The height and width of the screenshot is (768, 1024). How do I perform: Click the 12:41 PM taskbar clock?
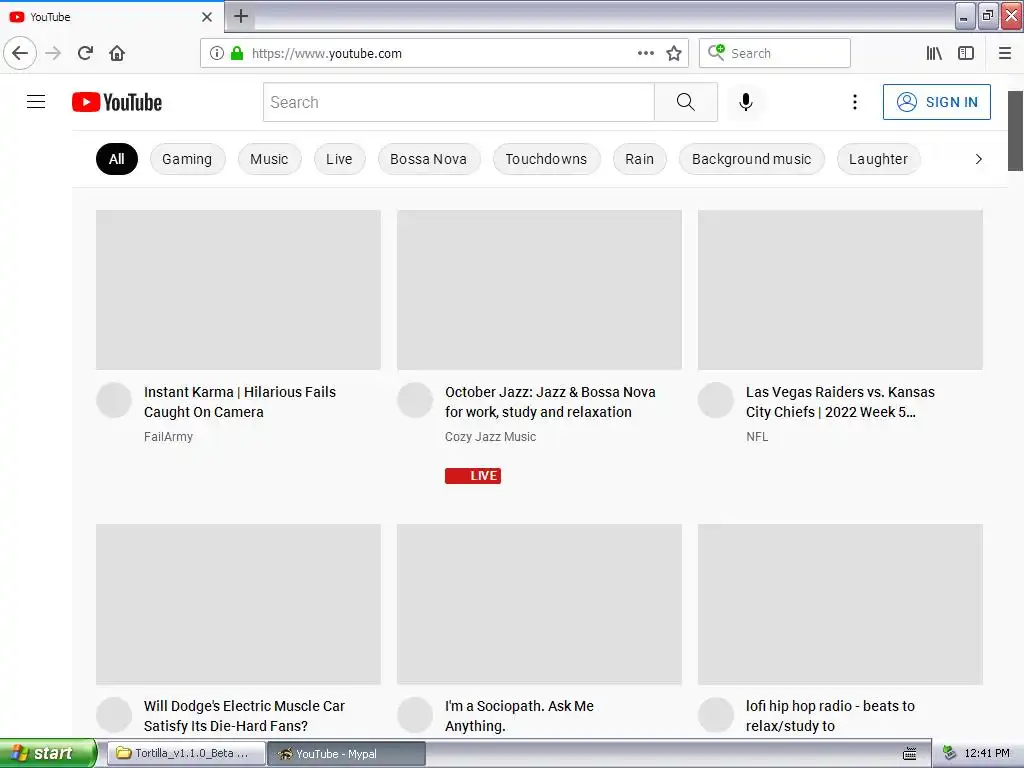[987, 754]
